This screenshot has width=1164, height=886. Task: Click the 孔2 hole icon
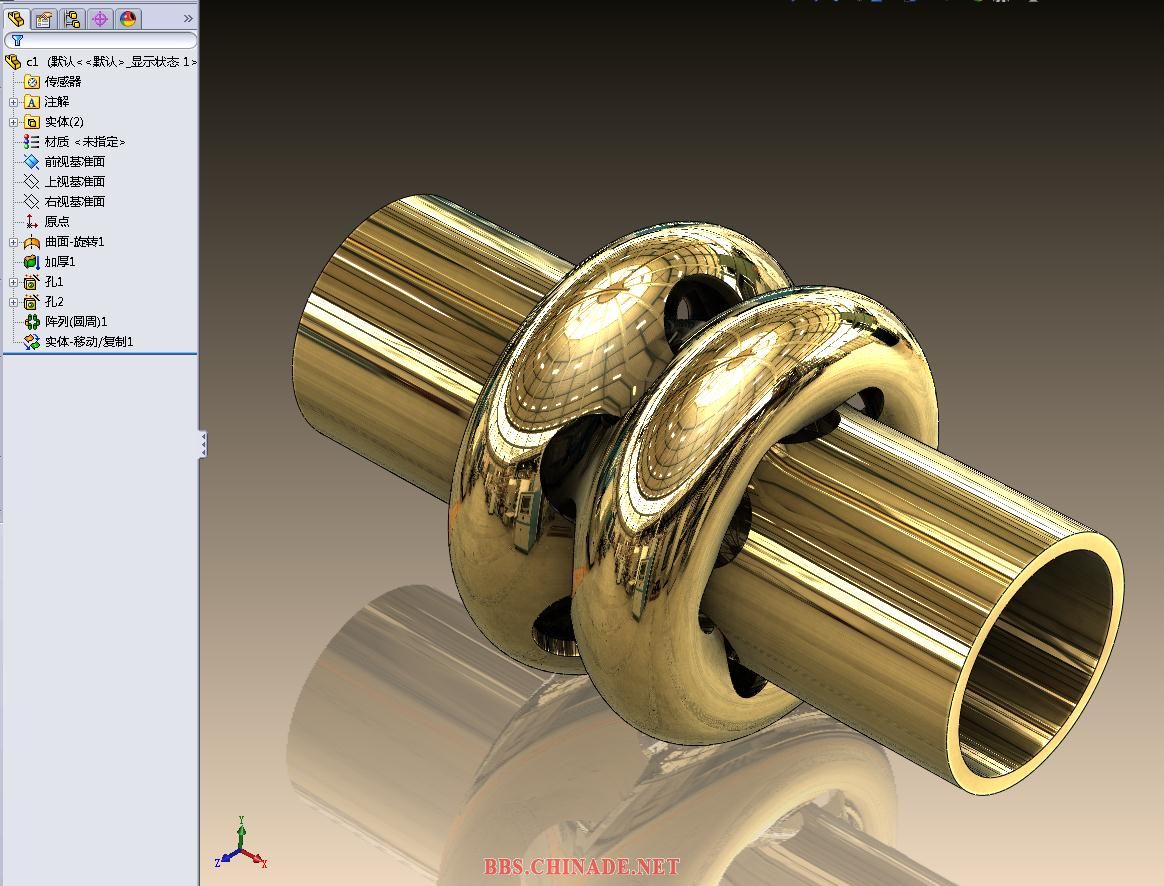[31, 302]
